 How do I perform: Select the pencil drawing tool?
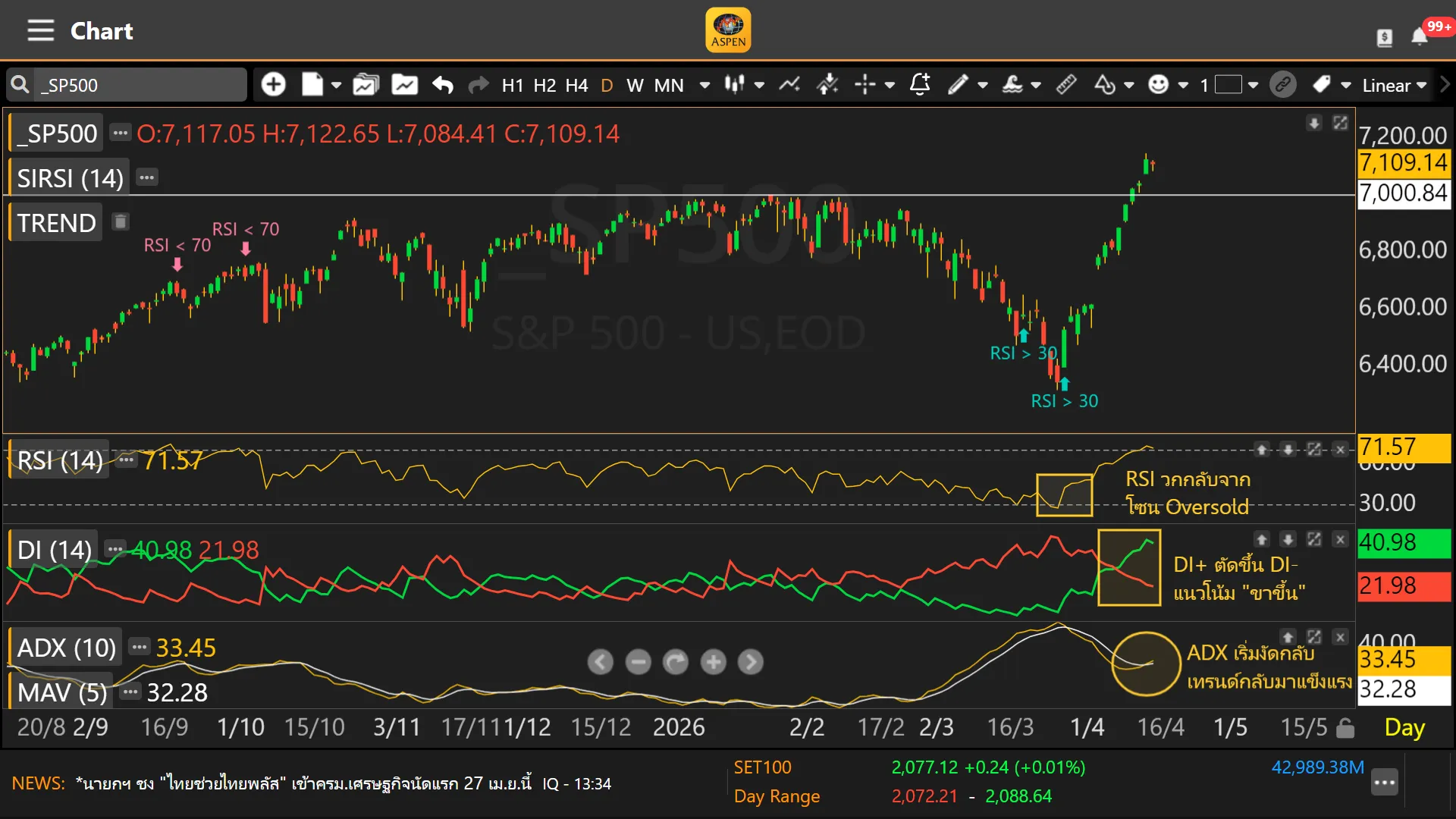coord(958,85)
